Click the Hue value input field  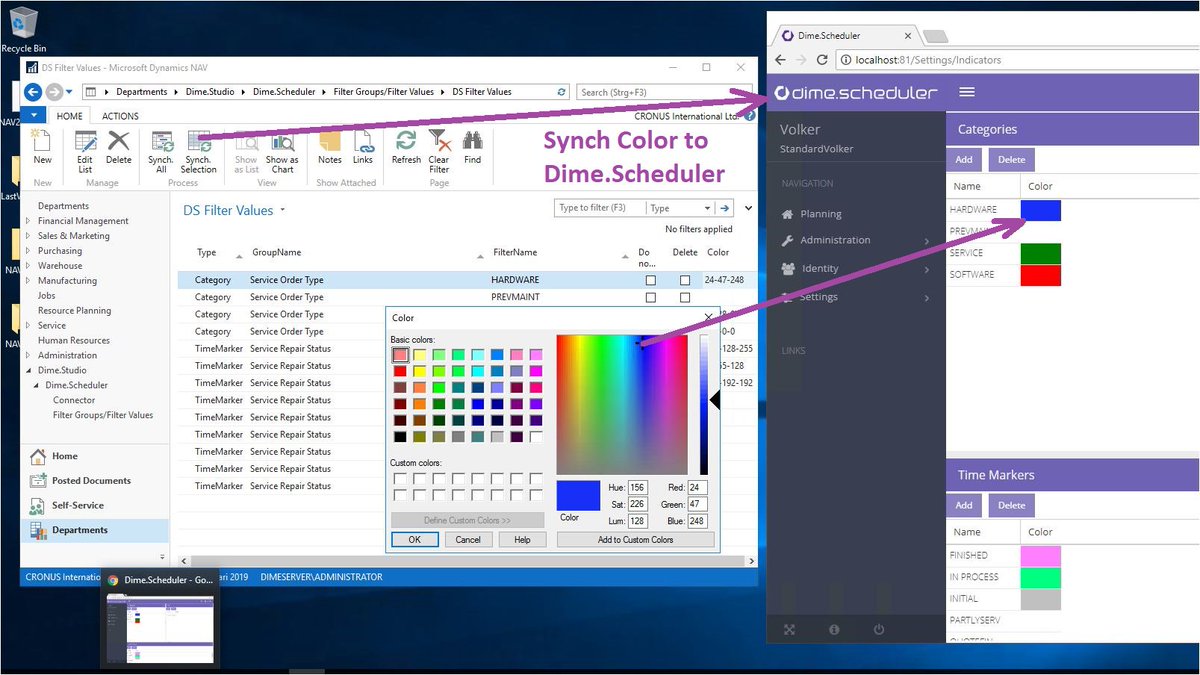point(637,488)
